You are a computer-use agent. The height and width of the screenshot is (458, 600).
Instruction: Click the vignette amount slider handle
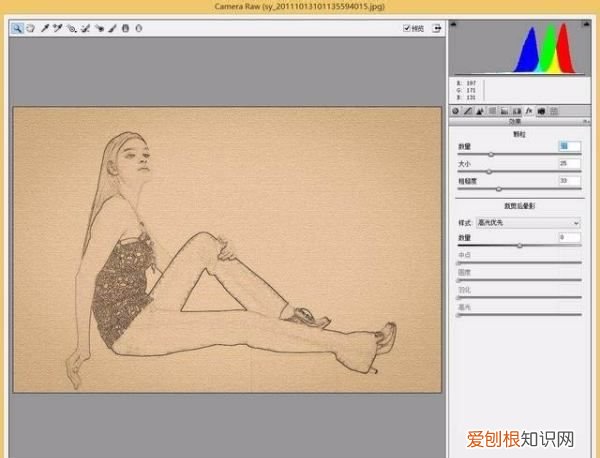[520, 246]
